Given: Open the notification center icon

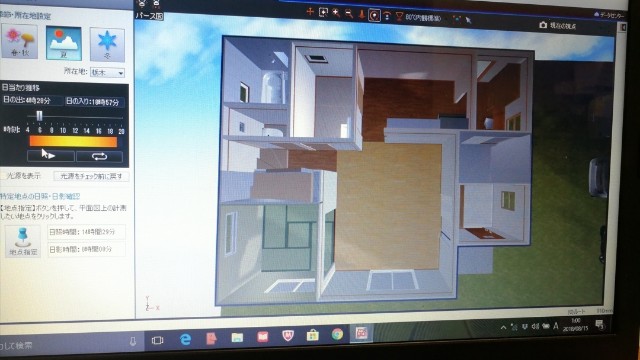Looking at the screenshot, I should coord(599,324).
